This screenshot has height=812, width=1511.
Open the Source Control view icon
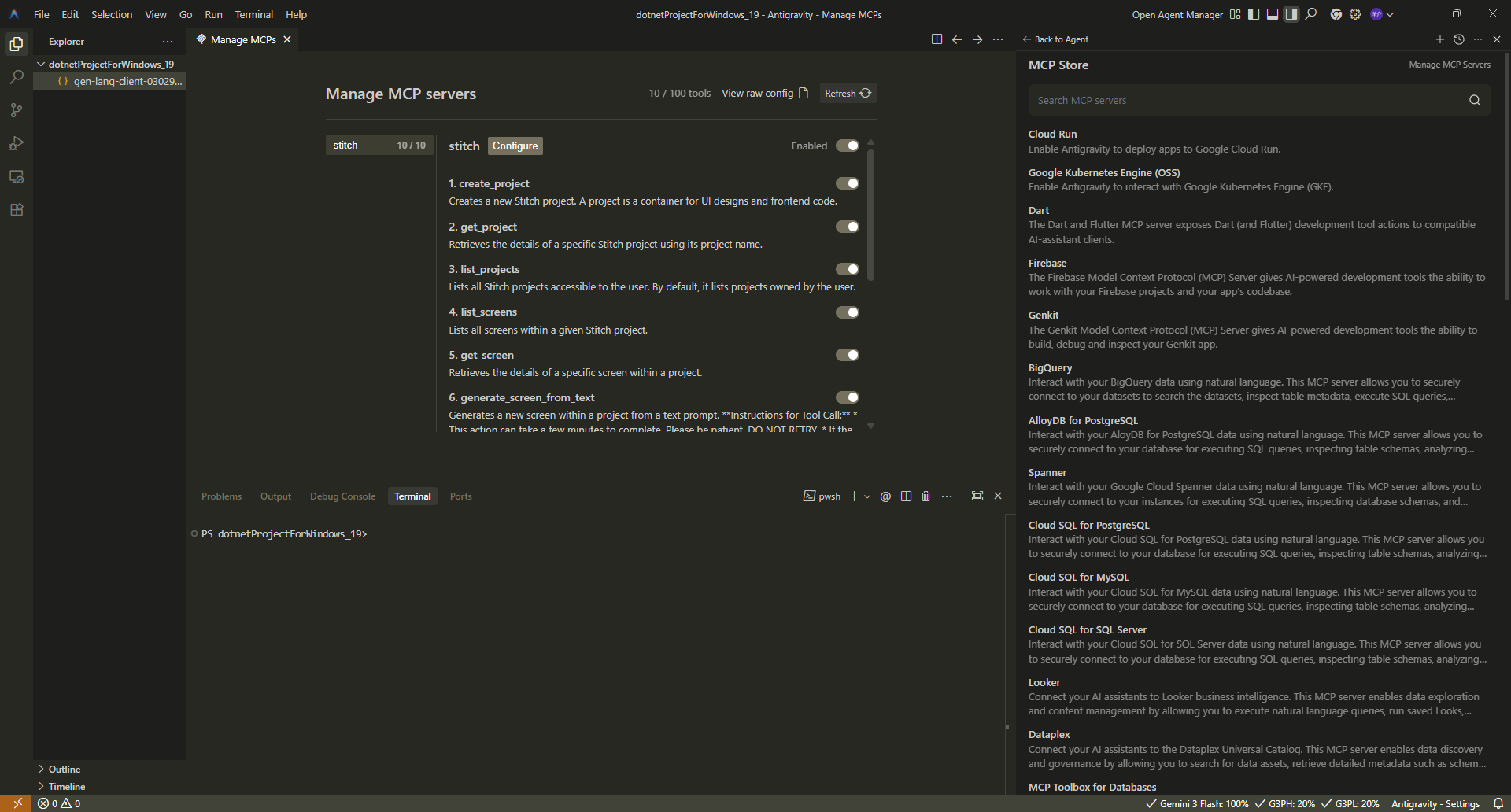(x=17, y=110)
